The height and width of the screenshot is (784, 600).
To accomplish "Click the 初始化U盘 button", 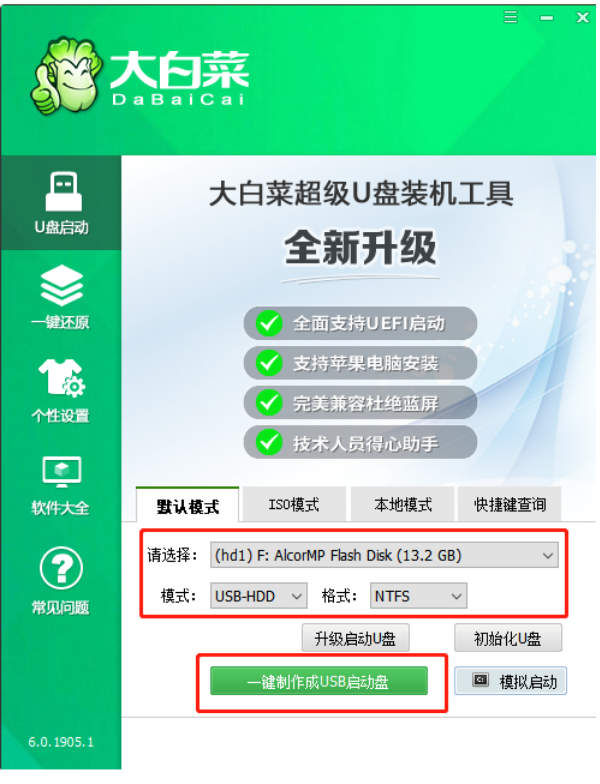I will (x=508, y=638).
